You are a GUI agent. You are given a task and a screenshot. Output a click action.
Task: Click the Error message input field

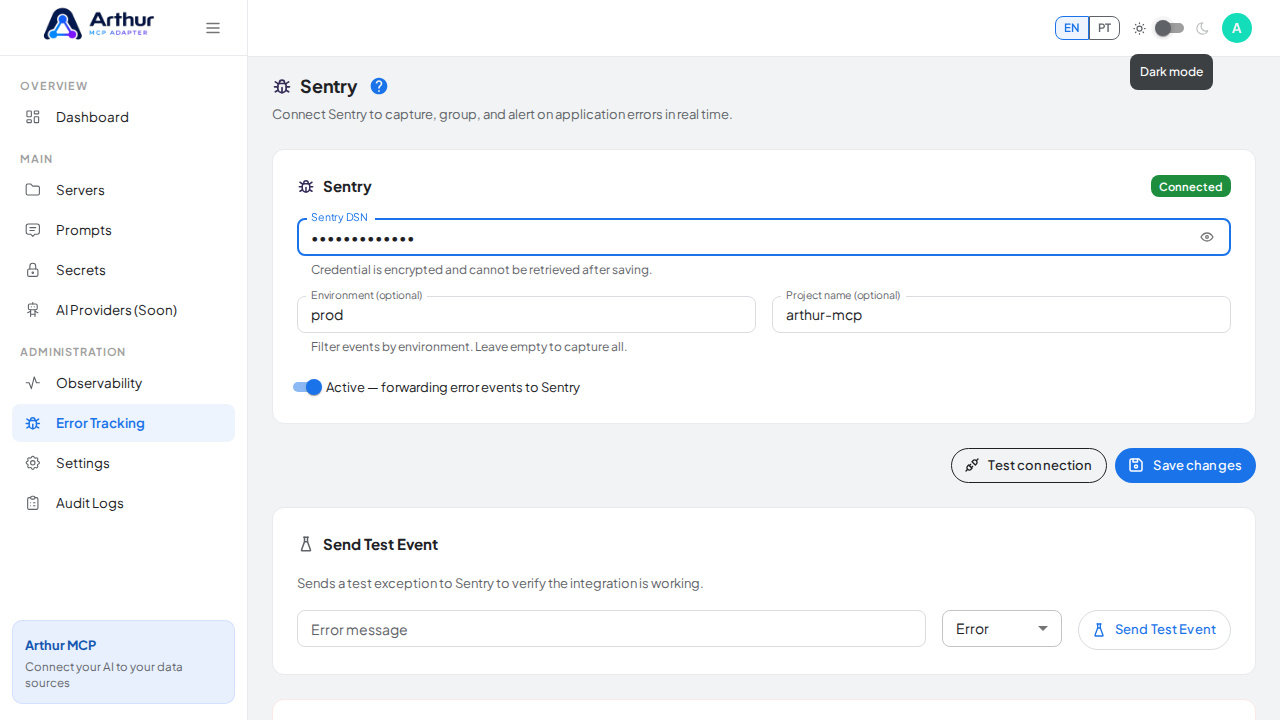611,629
